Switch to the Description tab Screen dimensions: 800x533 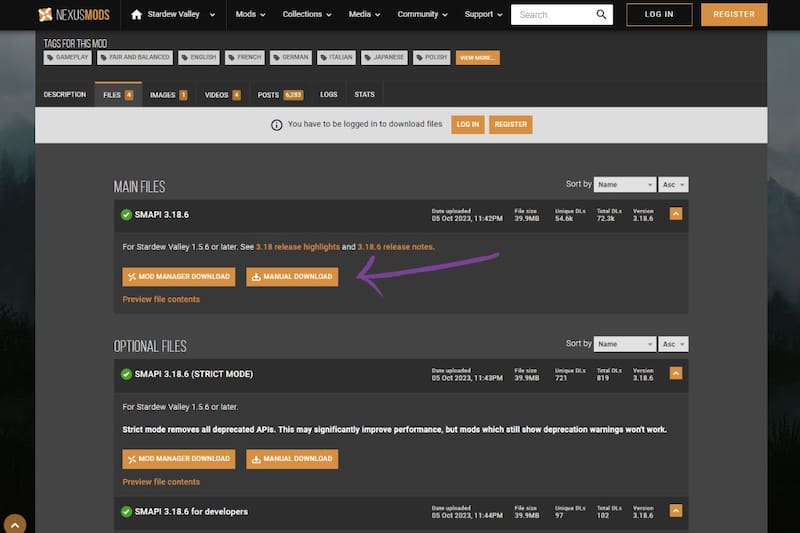pyautogui.click(x=65, y=95)
